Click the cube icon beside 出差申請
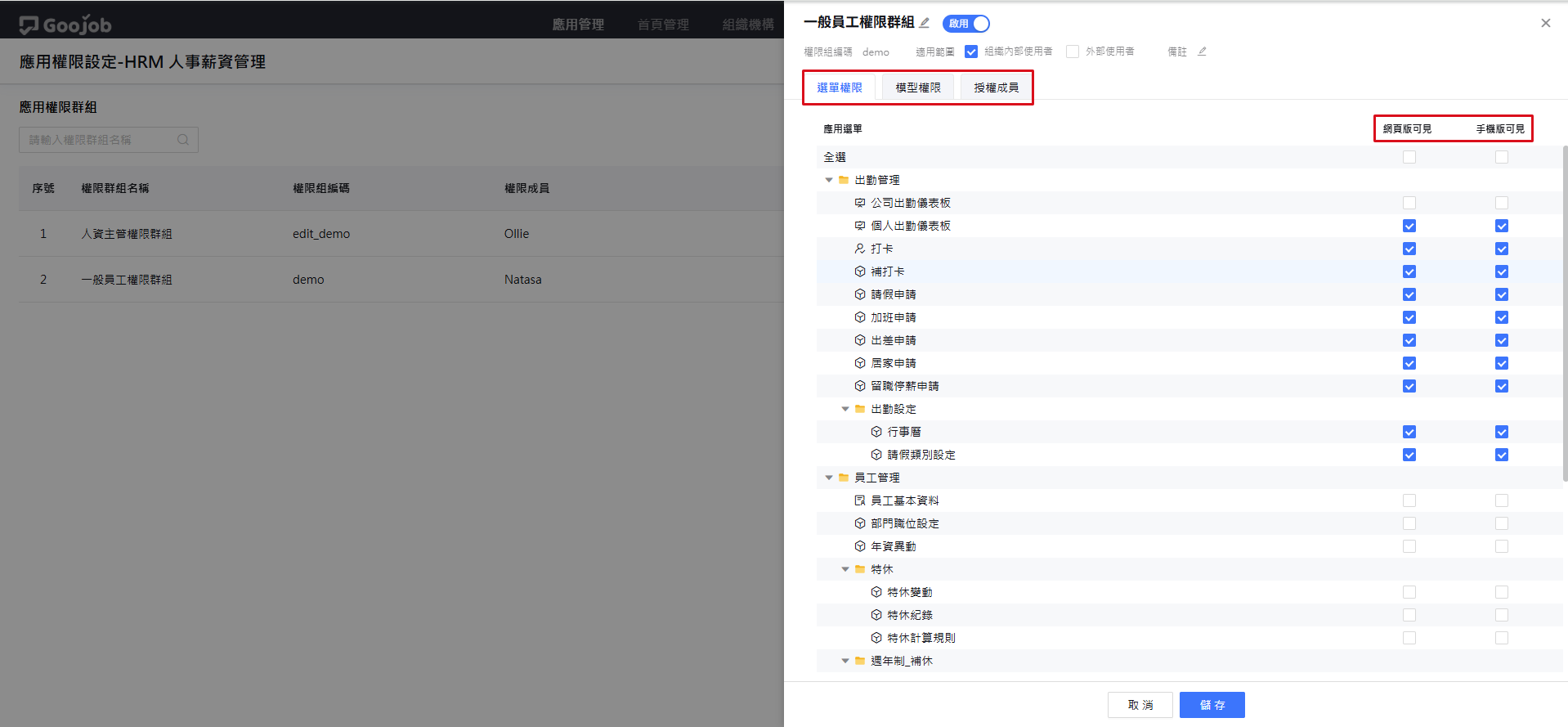This screenshot has width=1568, height=727. (860, 340)
